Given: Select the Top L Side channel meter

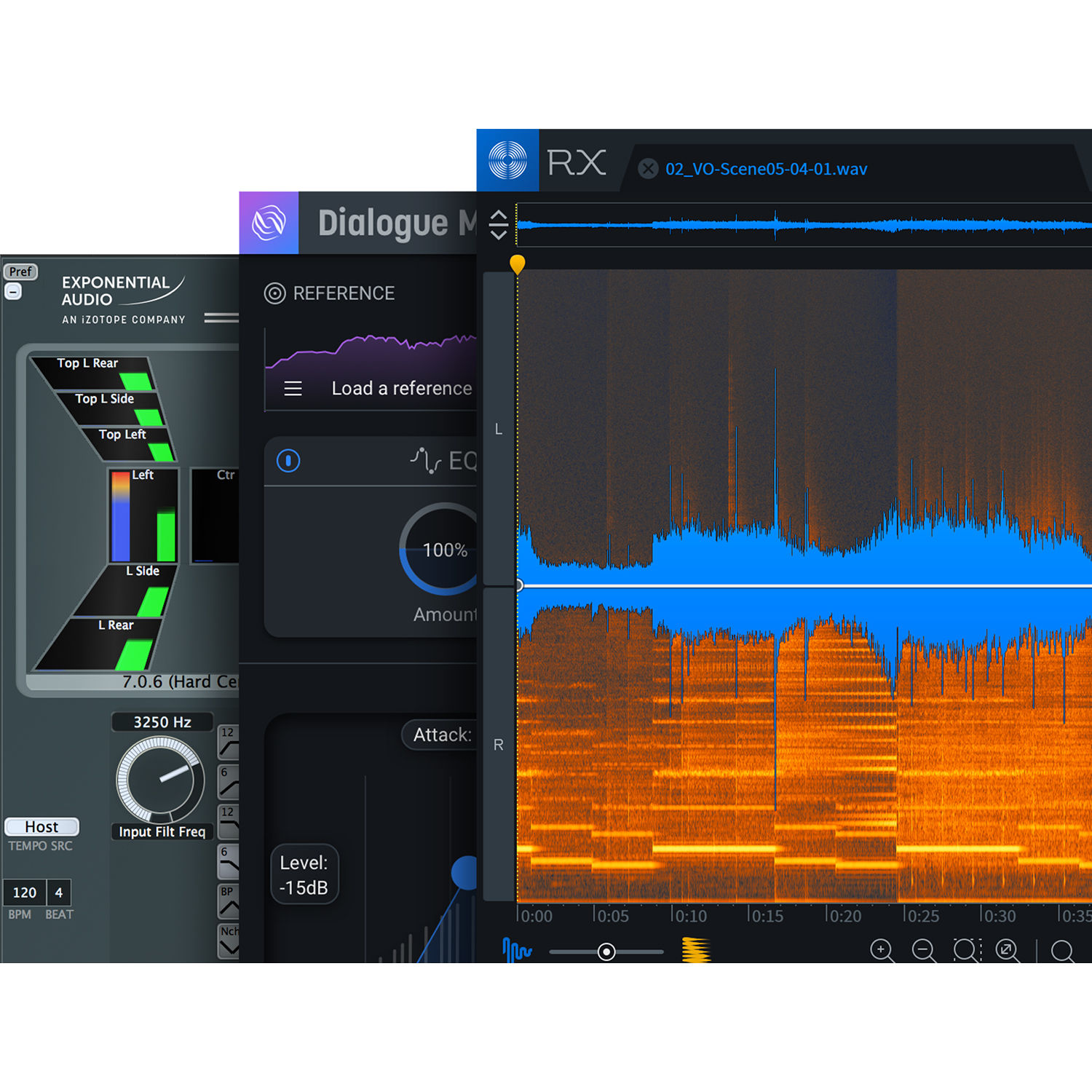Looking at the screenshot, I should tap(111, 408).
